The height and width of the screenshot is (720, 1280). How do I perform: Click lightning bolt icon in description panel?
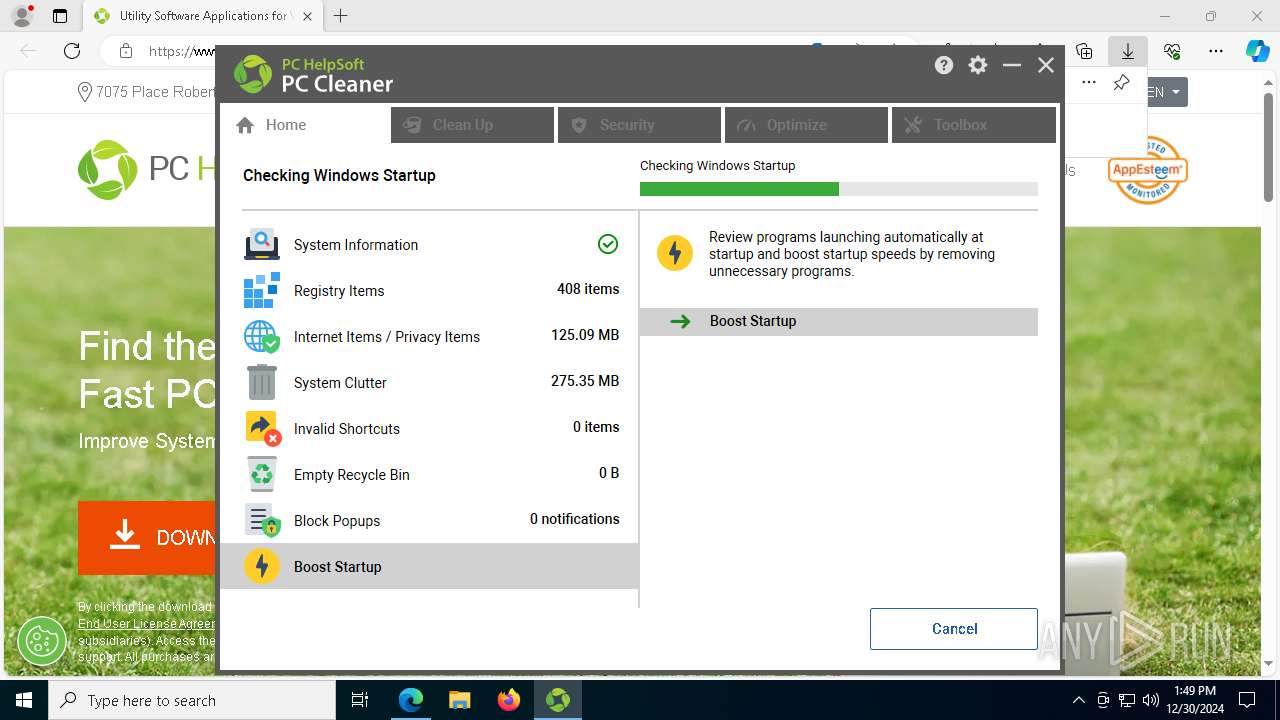[x=675, y=253]
